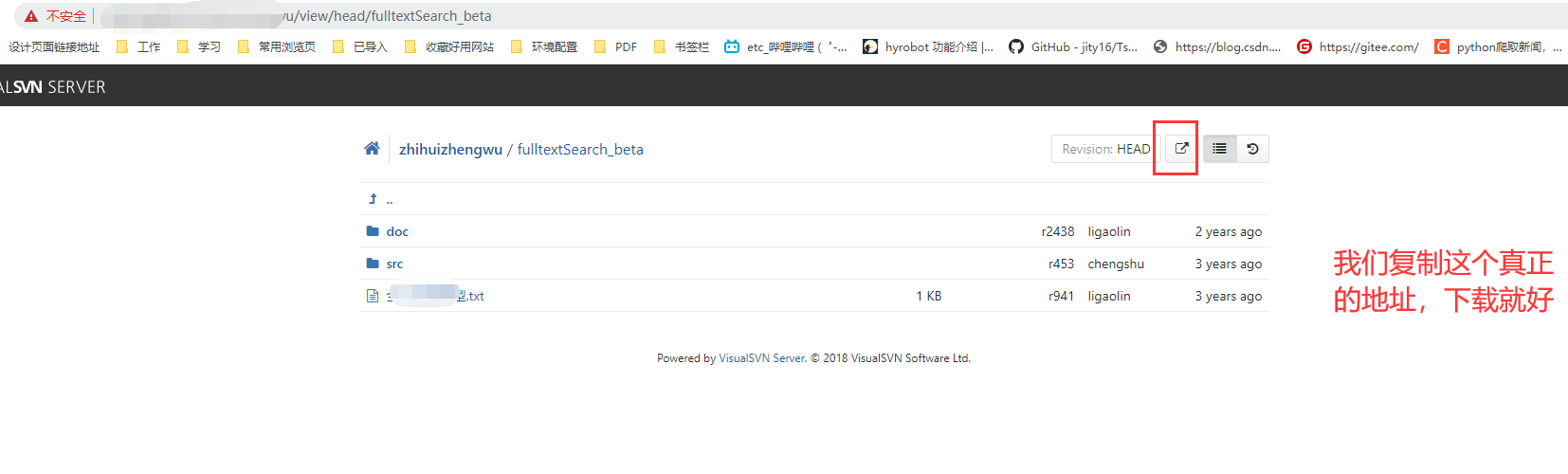Click the .. parent directory link
This screenshot has width=1568, height=474.
coord(390,199)
